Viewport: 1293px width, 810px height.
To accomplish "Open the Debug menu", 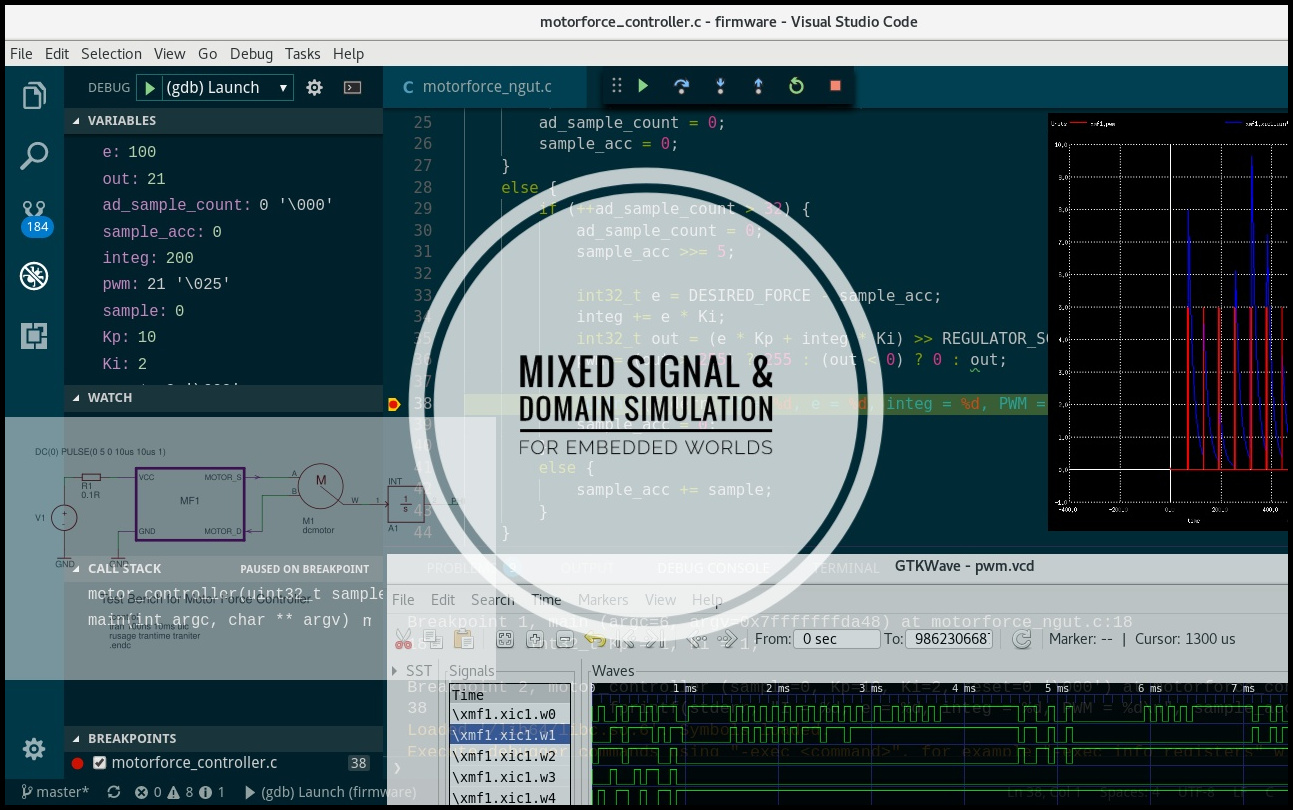I will [251, 53].
